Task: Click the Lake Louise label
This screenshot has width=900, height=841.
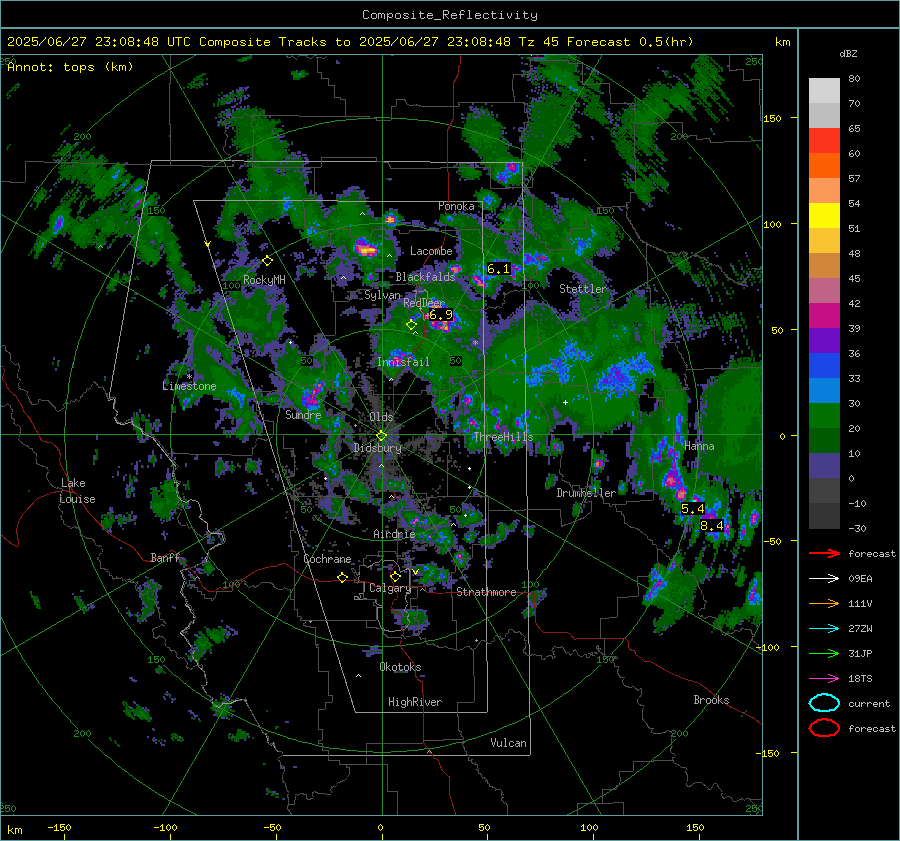Action: pyautogui.click(x=77, y=491)
